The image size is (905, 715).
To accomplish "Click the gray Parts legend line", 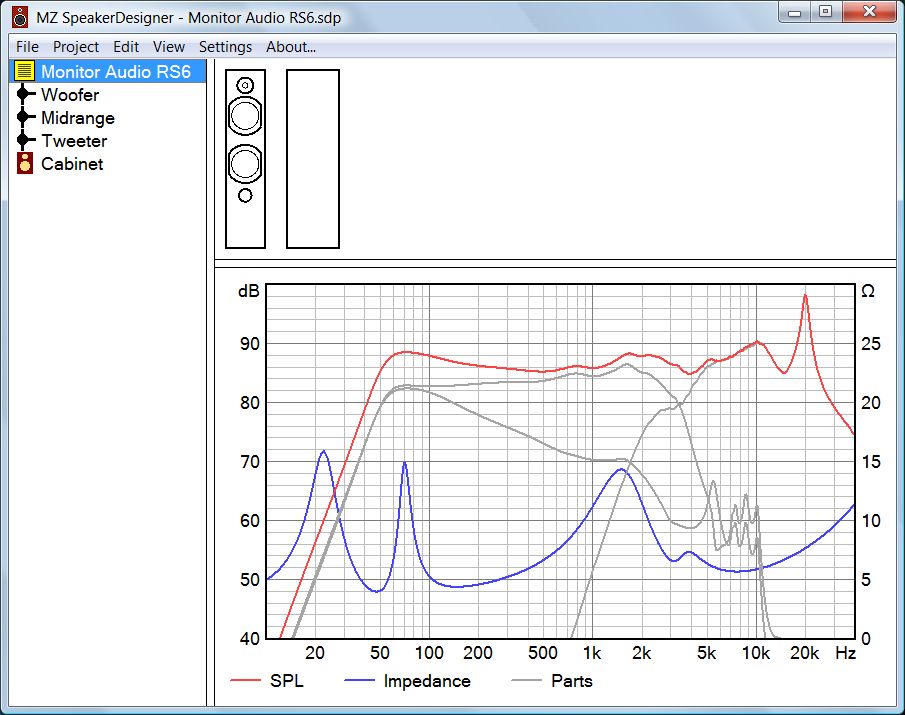I will pos(526,681).
